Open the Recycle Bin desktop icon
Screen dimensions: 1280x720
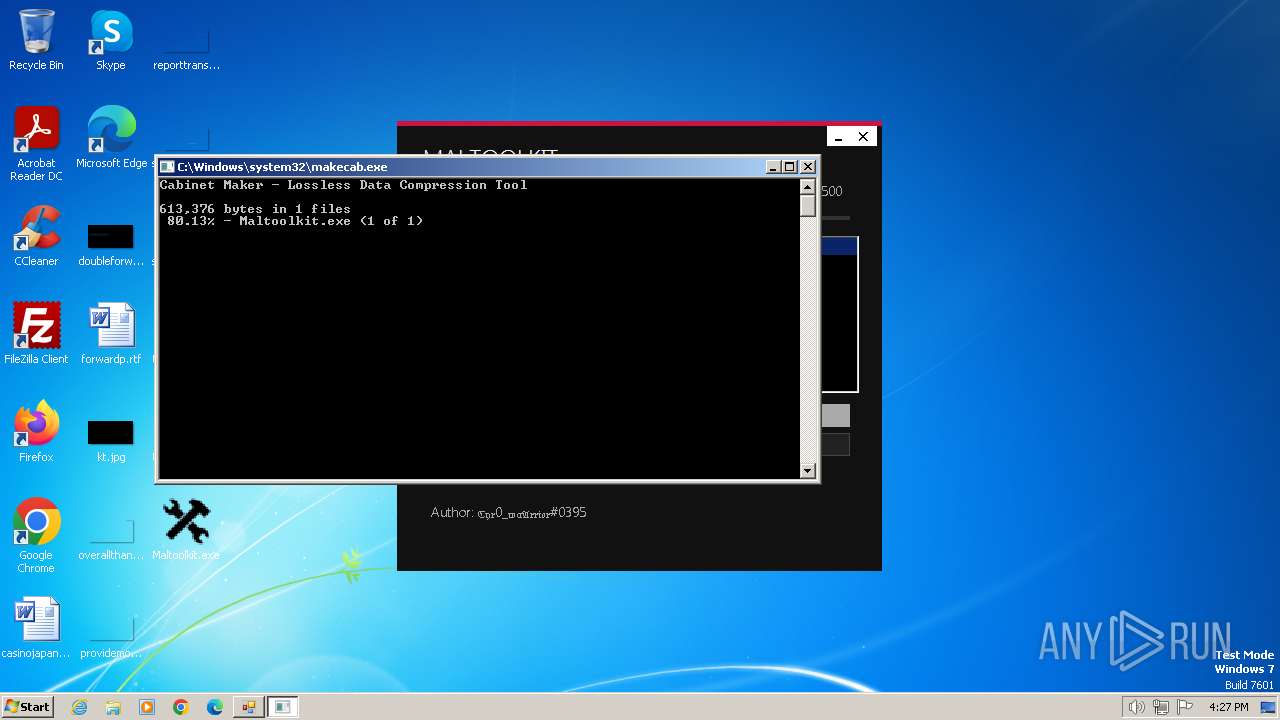click(36, 40)
